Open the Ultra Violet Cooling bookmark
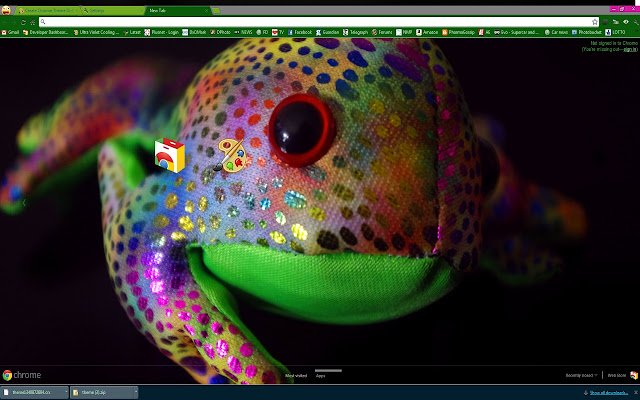Viewport: 640px width, 400px height. [96, 32]
